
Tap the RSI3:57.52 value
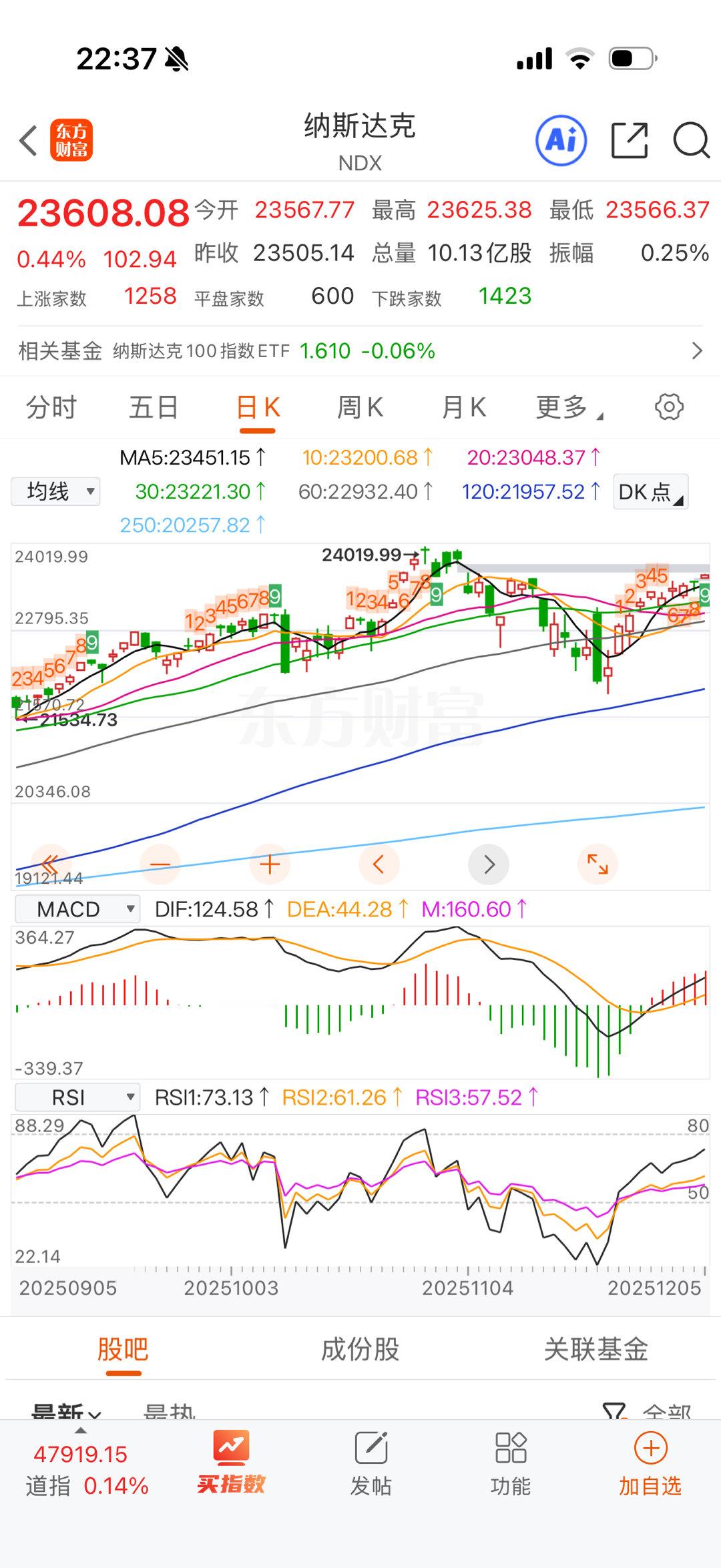pyautogui.click(x=477, y=1097)
